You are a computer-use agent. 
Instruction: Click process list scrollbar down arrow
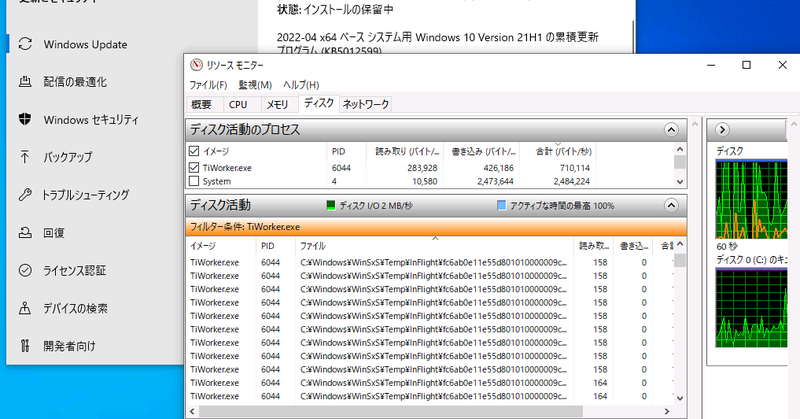(x=680, y=182)
